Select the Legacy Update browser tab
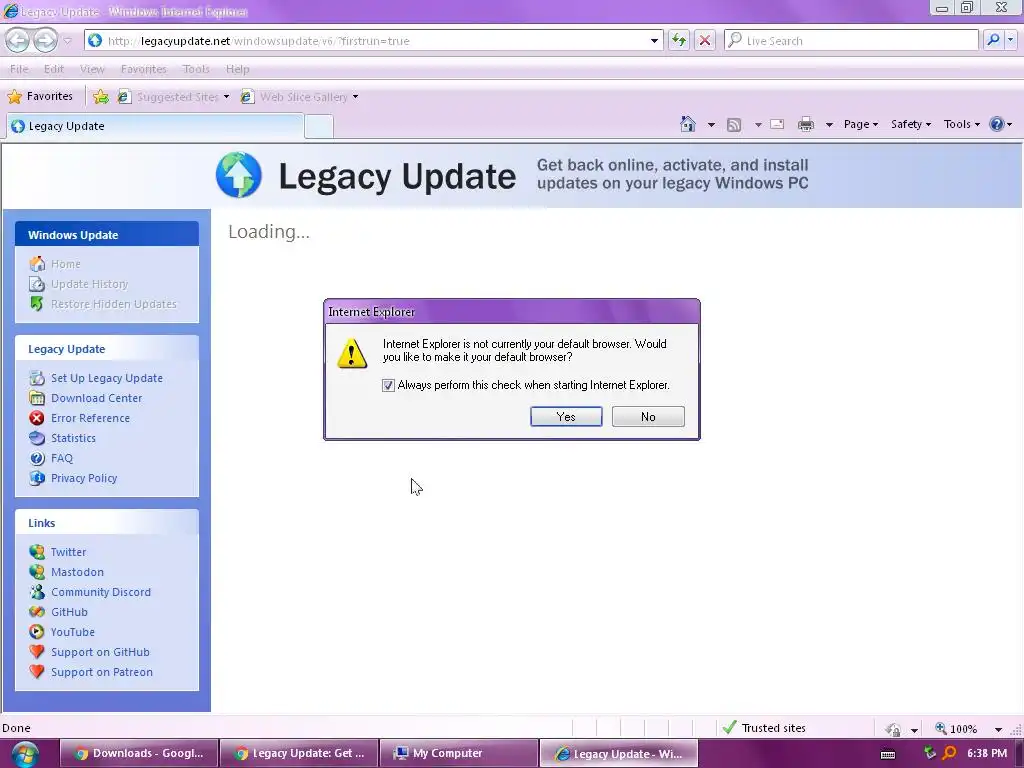The width and height of the screenshot is (1024, 768). [155, 126]
